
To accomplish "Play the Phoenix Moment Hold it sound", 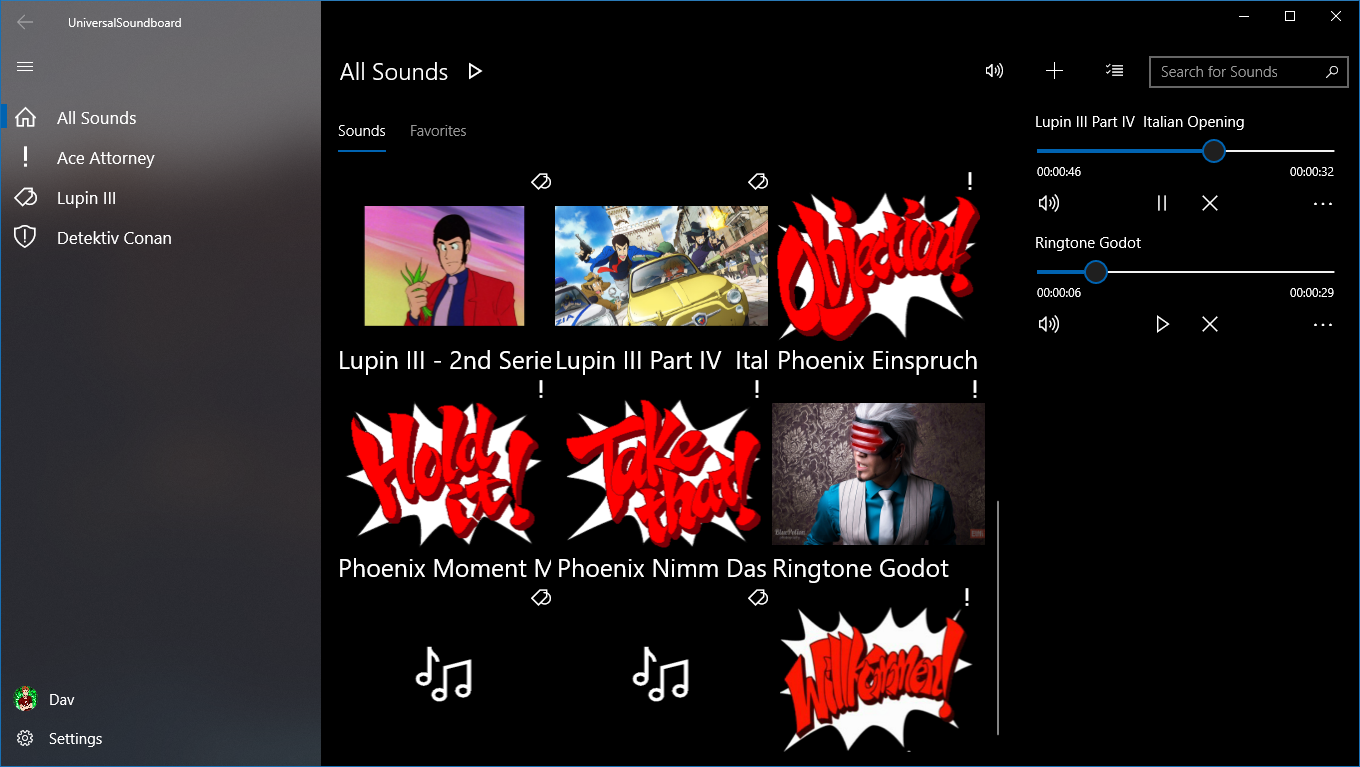I will coord(444,474).
